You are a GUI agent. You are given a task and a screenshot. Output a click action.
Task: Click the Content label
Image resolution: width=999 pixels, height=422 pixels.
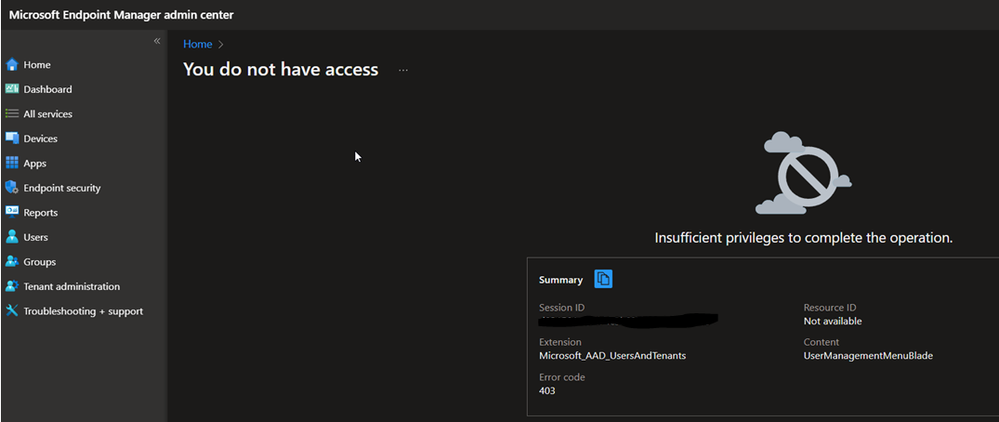coord(821,342)
